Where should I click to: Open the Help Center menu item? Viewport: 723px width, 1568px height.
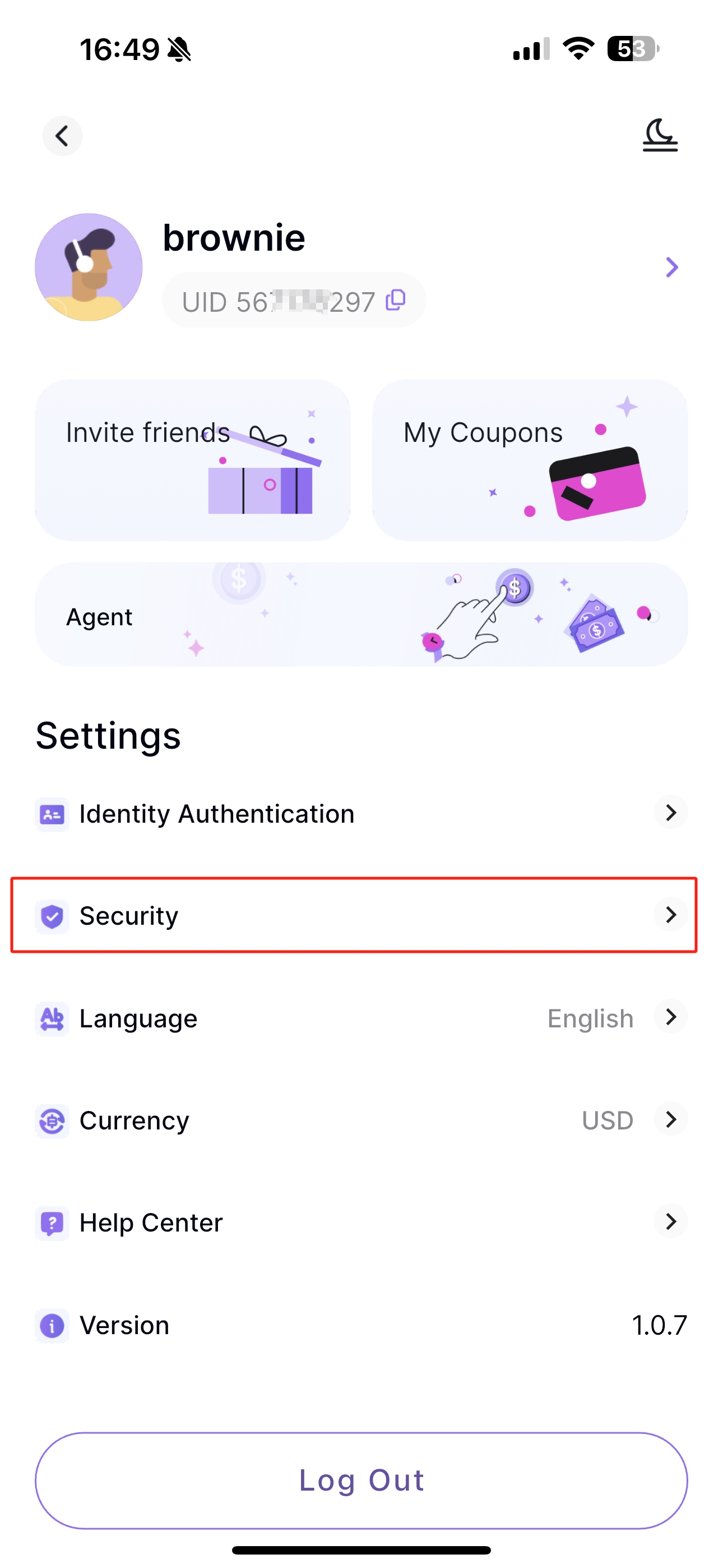click(361, 1222)
